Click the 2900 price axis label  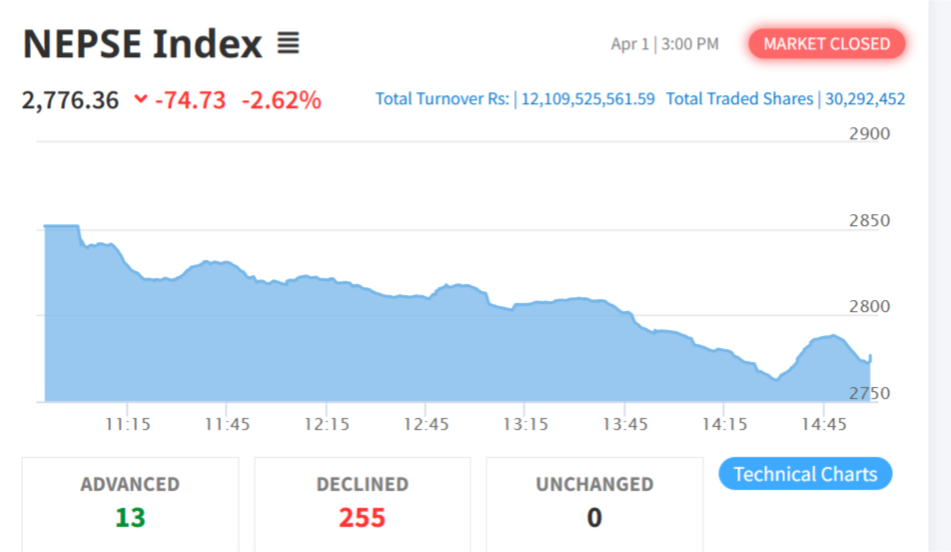click(x=868, y=134)
